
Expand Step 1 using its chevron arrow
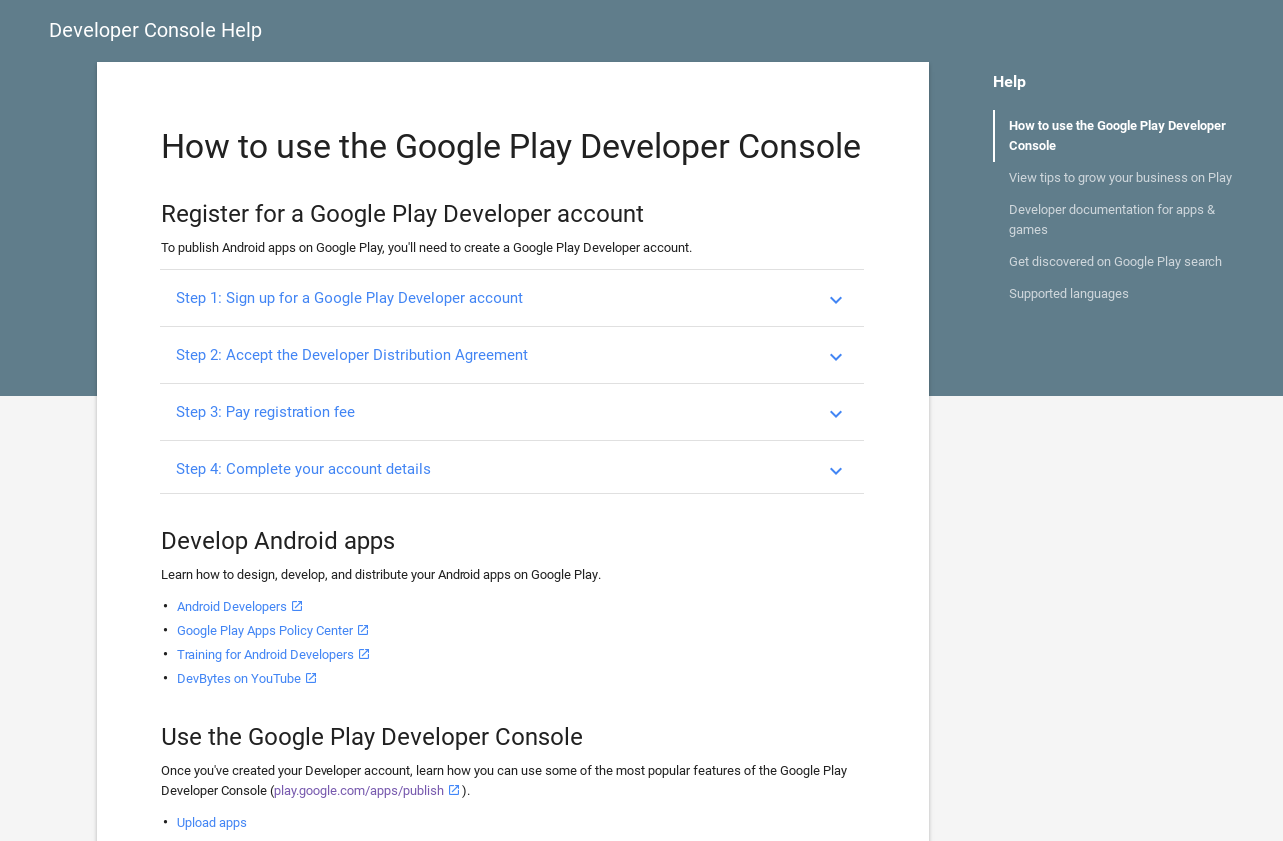click(836, 300)
